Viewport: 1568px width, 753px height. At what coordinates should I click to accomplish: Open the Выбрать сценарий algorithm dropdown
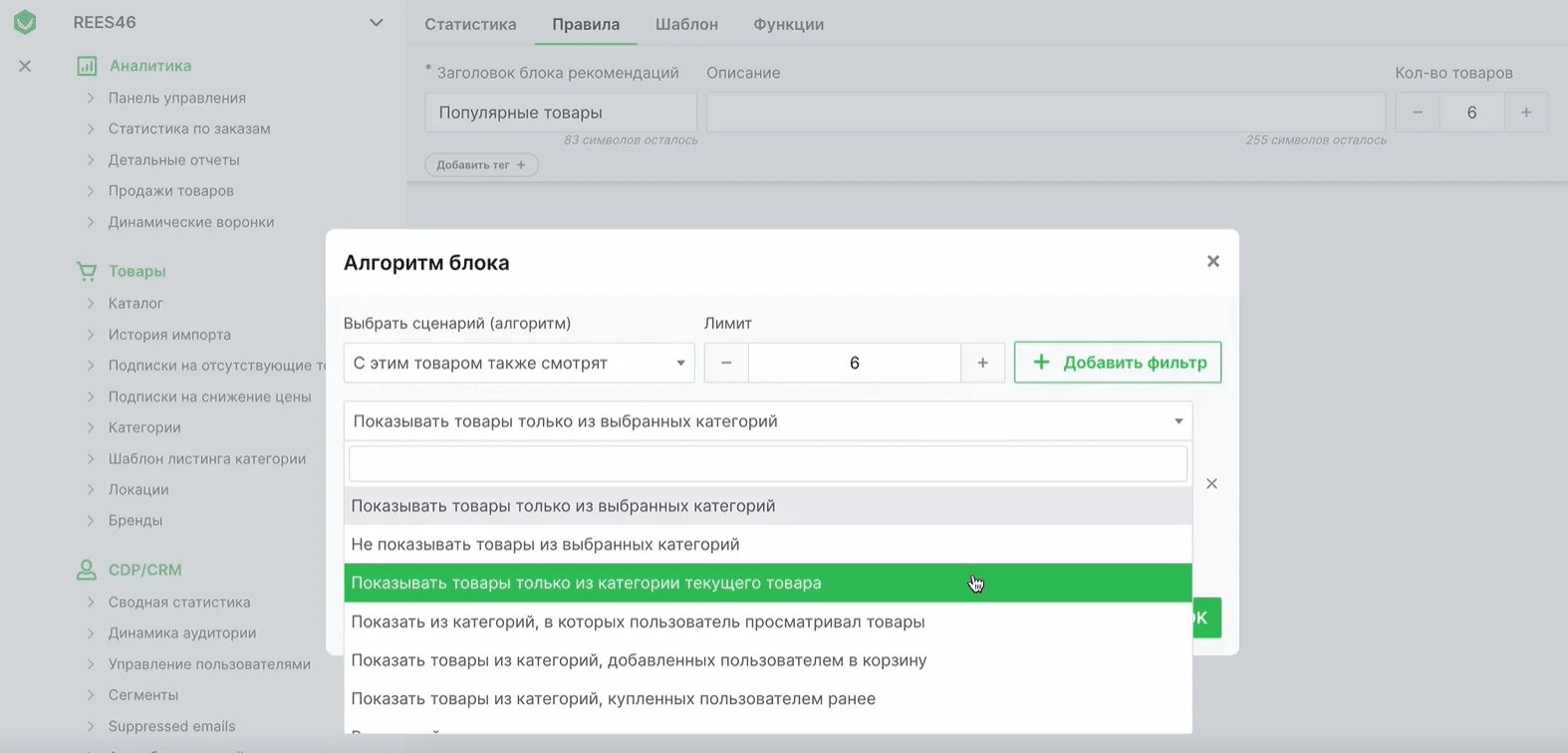coord(519,363)
